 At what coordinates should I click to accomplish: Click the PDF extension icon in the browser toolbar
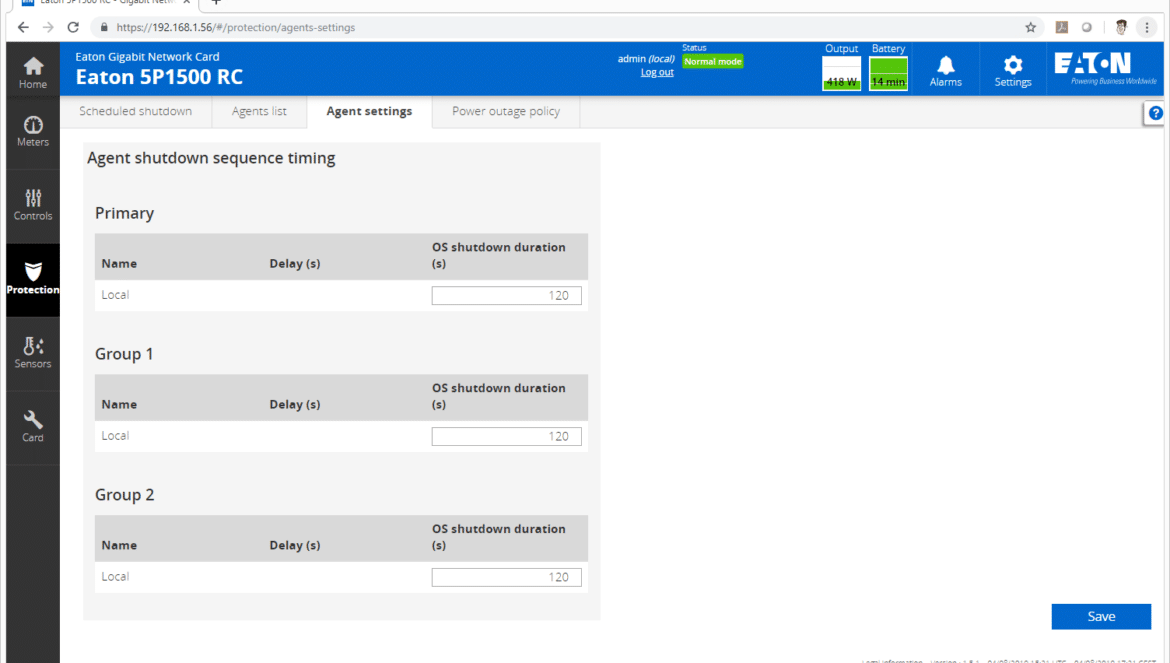(1062, 28)
